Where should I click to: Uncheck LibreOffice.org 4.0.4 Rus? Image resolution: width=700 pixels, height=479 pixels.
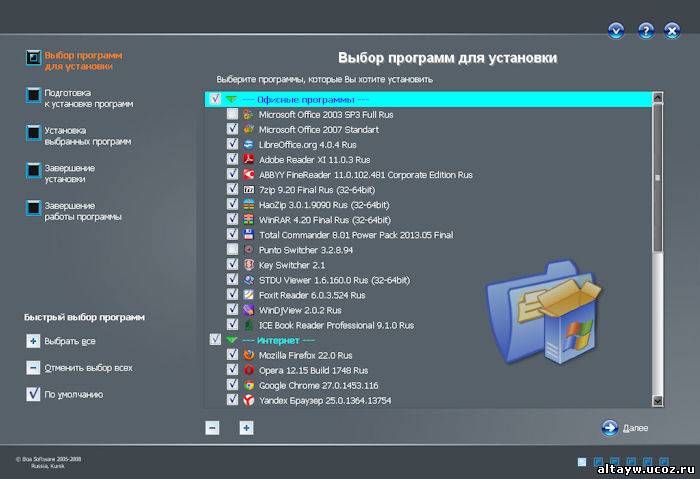pos(232,144)
